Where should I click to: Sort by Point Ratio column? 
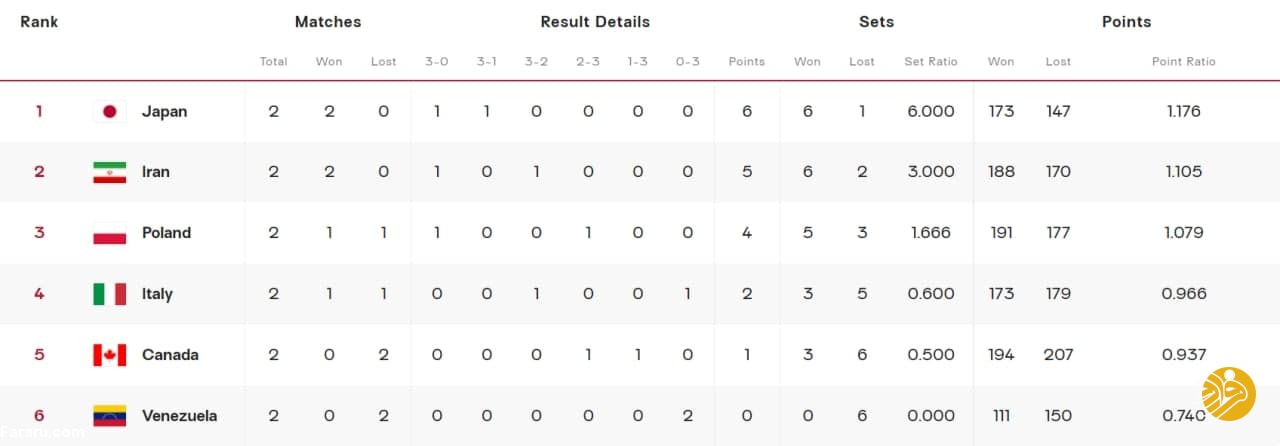click(x=1184, y=61)
